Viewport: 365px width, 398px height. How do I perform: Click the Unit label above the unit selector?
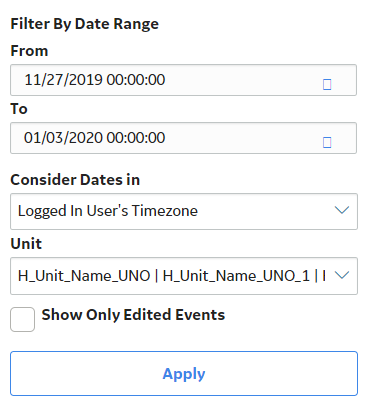click(x=26, y=244)
